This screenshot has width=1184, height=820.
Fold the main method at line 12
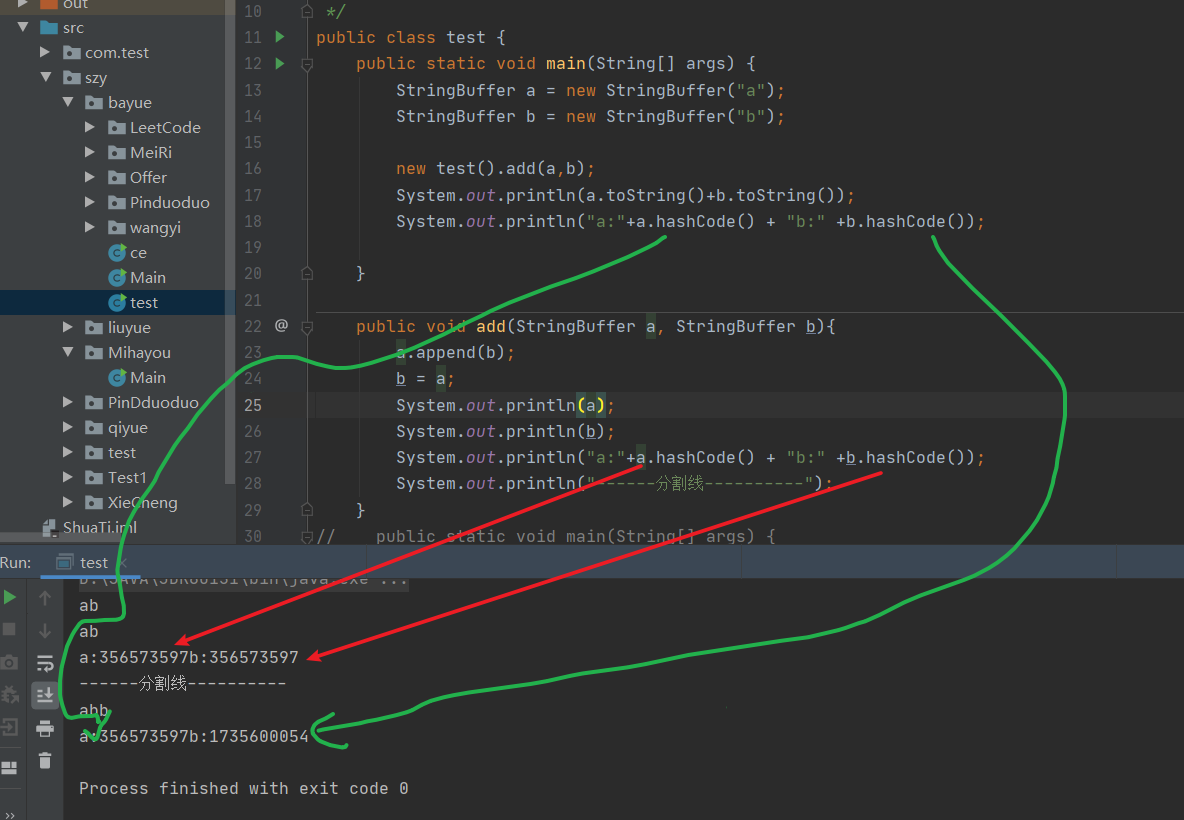click(x=307, y=64)
